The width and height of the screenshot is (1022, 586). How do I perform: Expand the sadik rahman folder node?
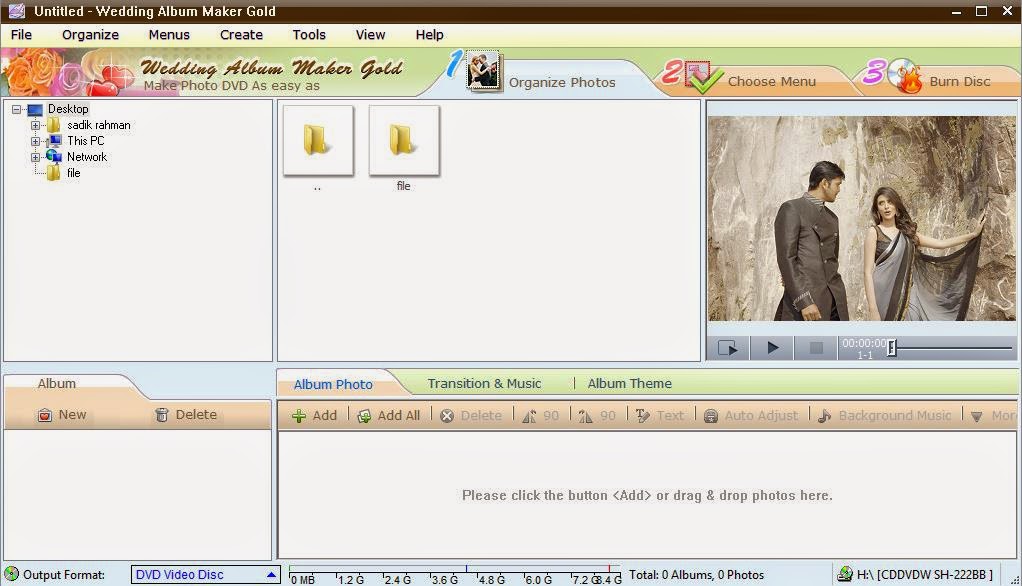pyautogui.click(x=35, y=125)
